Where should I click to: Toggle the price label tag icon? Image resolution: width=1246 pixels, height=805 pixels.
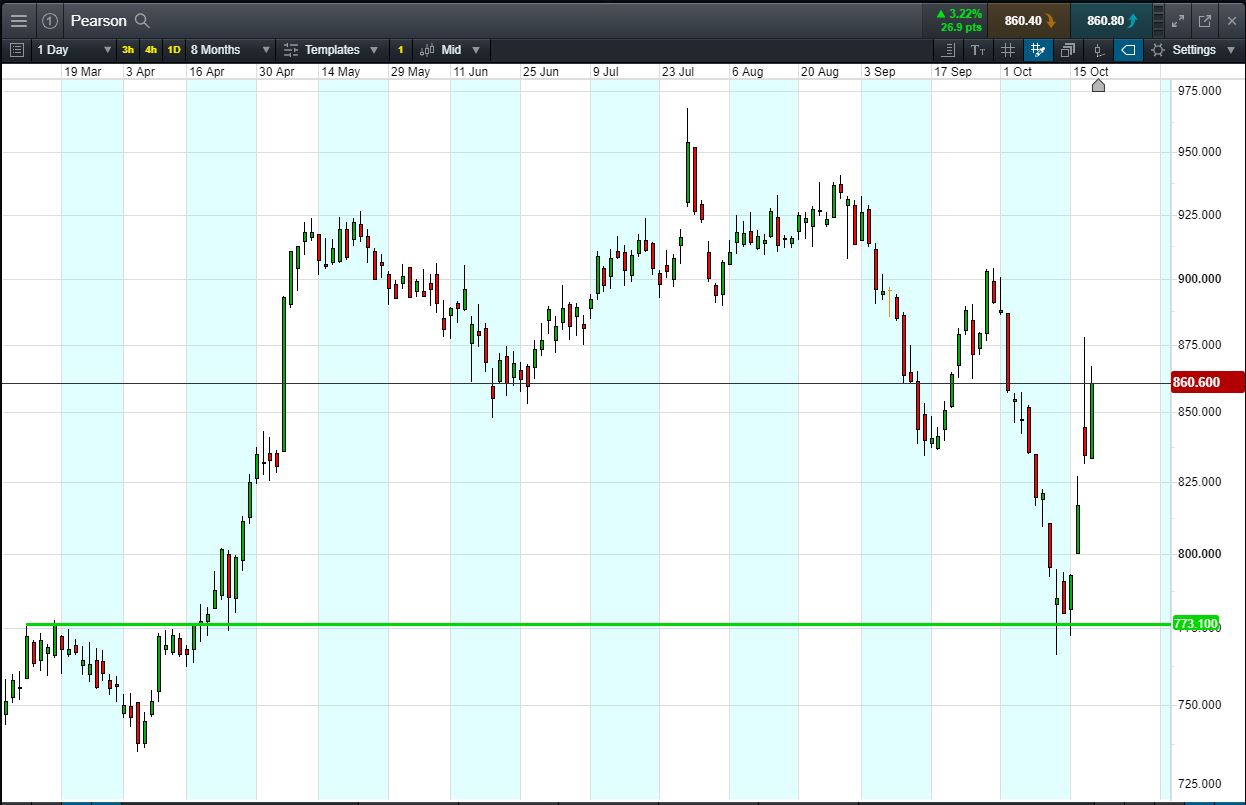click(1128, 49)
